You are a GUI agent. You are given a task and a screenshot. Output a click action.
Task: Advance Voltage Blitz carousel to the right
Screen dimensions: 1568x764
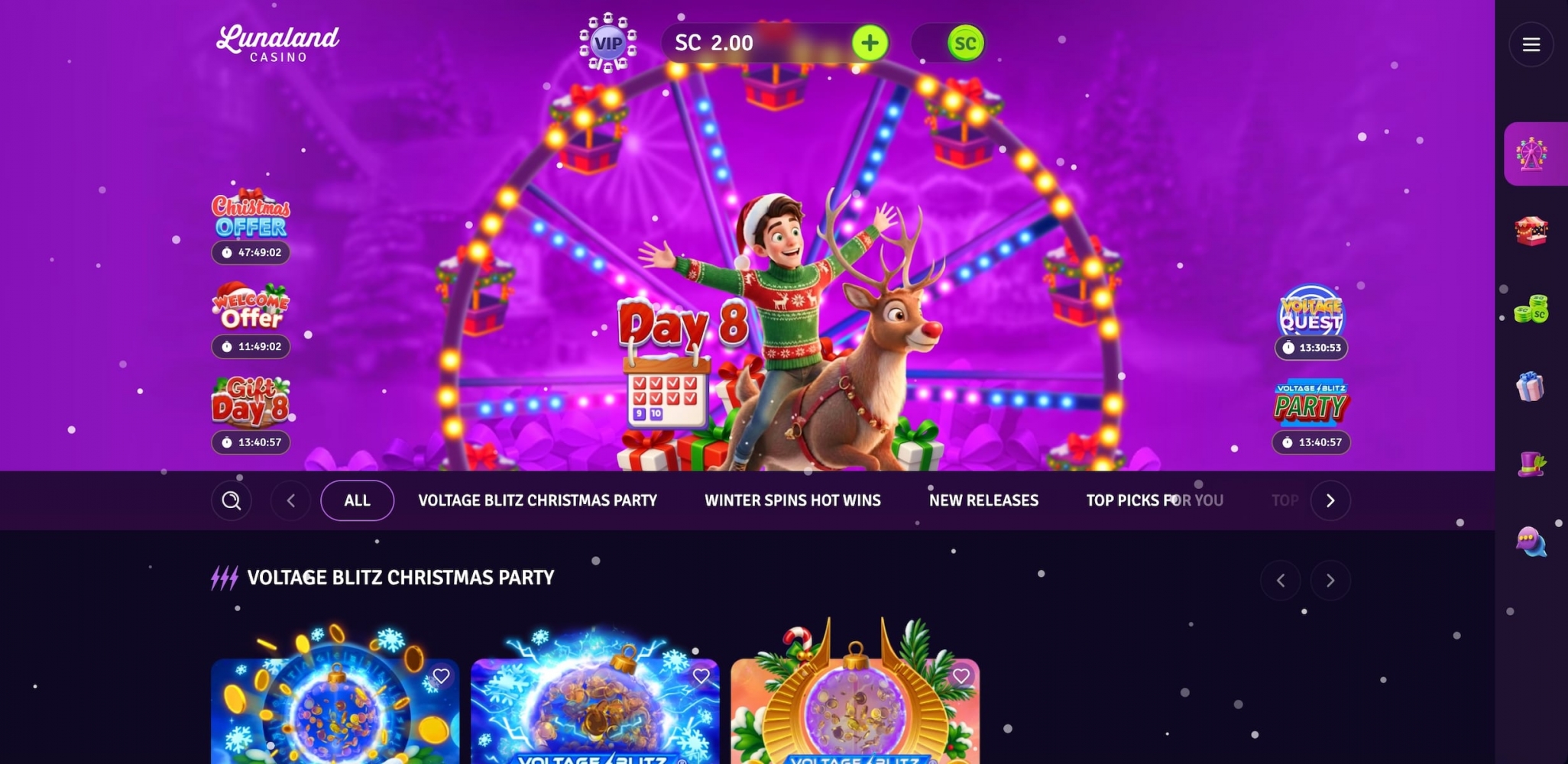coord(1330,581)
